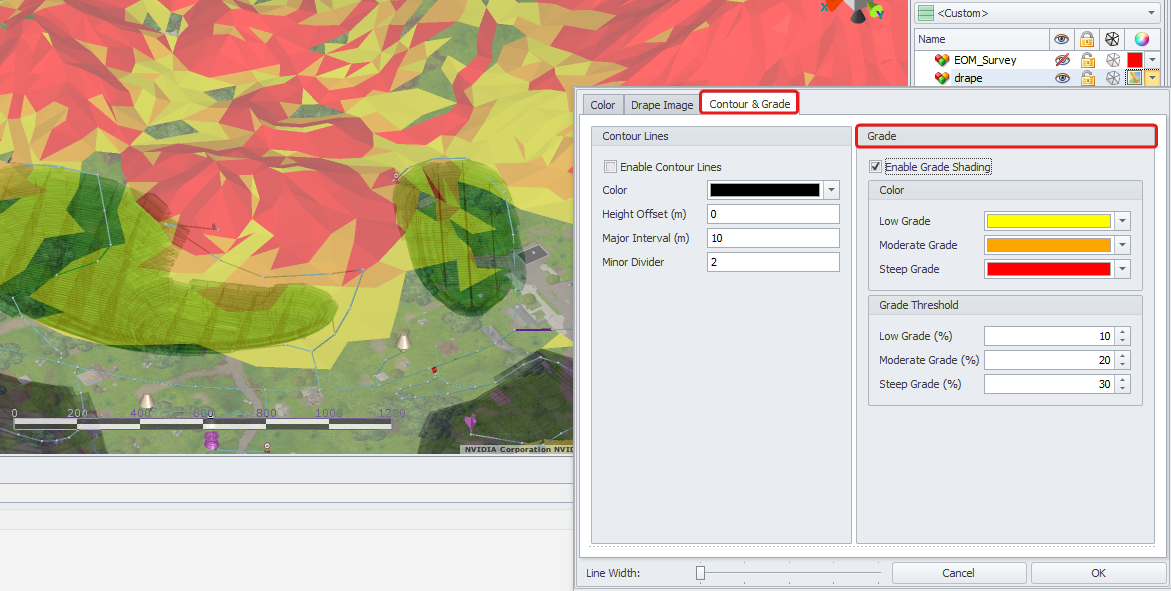Switch to the Color tab
Screen dimensions: 1171x591
(603, 105)
